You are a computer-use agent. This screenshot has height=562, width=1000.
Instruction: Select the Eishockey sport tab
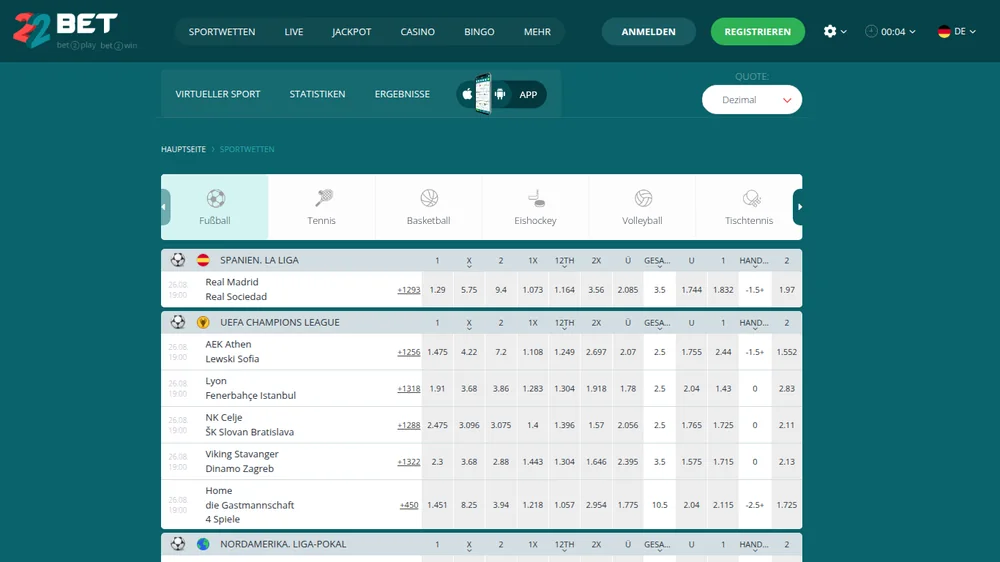536,207
